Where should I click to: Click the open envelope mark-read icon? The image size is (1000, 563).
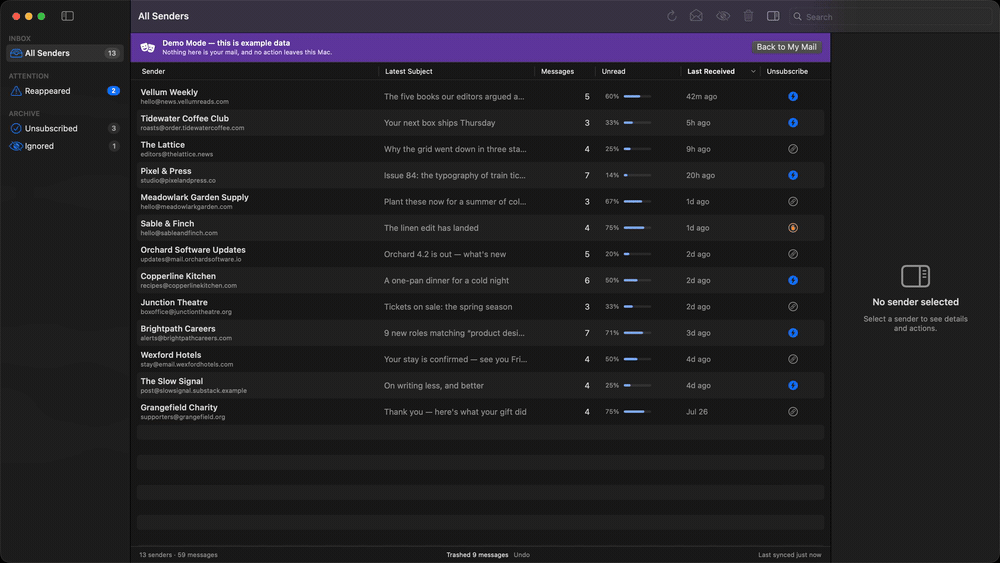(x=696, y=16)
